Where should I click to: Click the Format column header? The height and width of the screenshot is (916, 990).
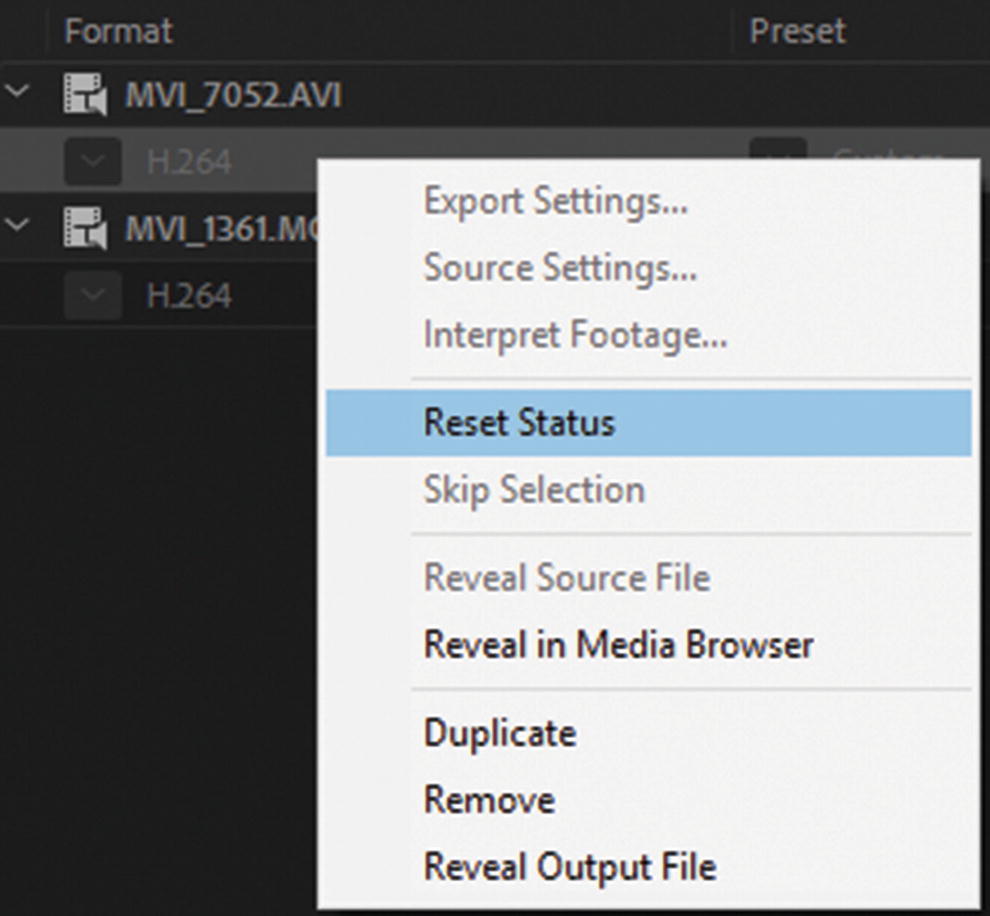point(118,31)
